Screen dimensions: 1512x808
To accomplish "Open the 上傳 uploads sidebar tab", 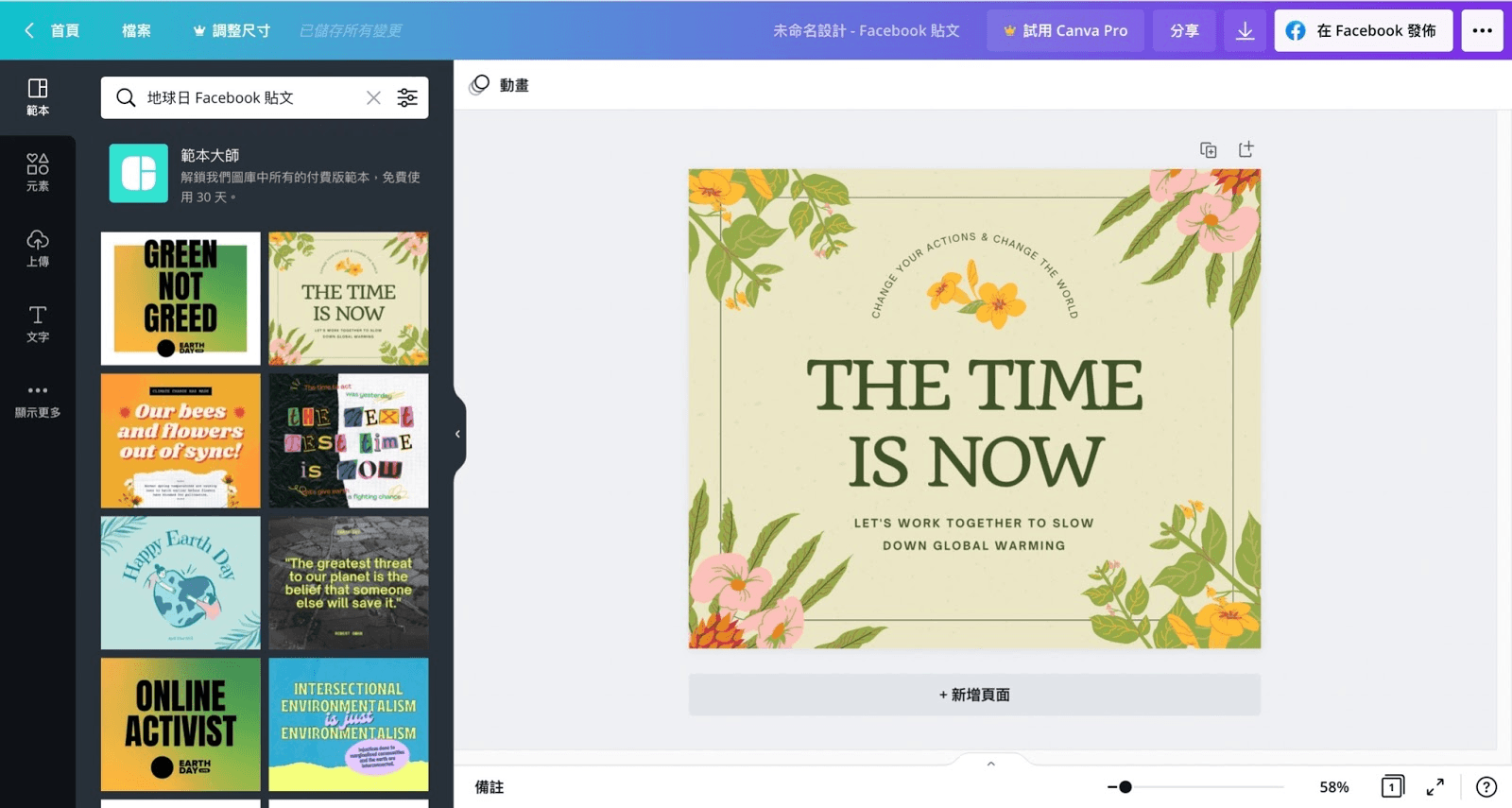I will coord(38,249).
